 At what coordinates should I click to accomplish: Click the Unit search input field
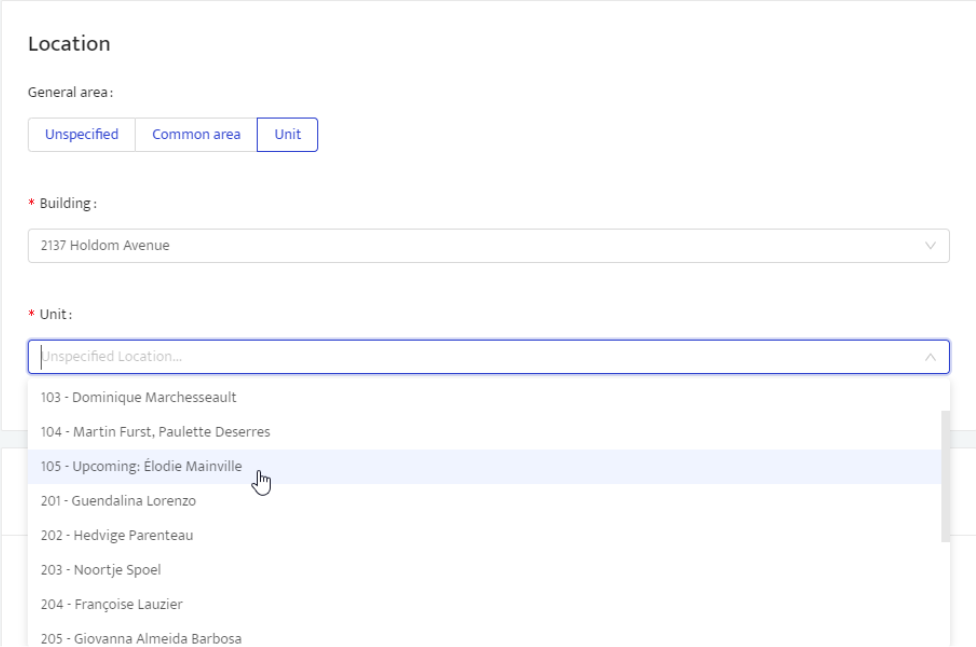click(470, 357)
